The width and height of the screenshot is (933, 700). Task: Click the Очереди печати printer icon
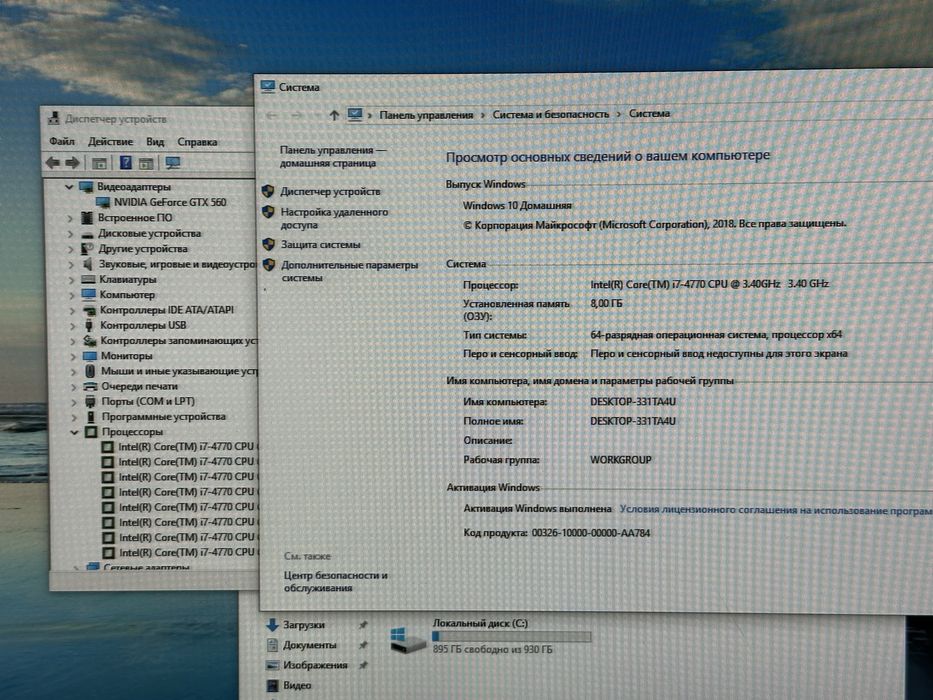pyautogui.click(x=90, y=386)
